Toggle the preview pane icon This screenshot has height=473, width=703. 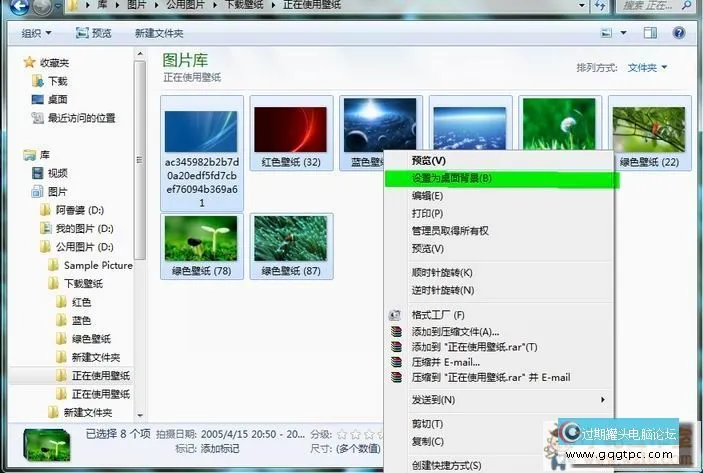click(650, 33)
